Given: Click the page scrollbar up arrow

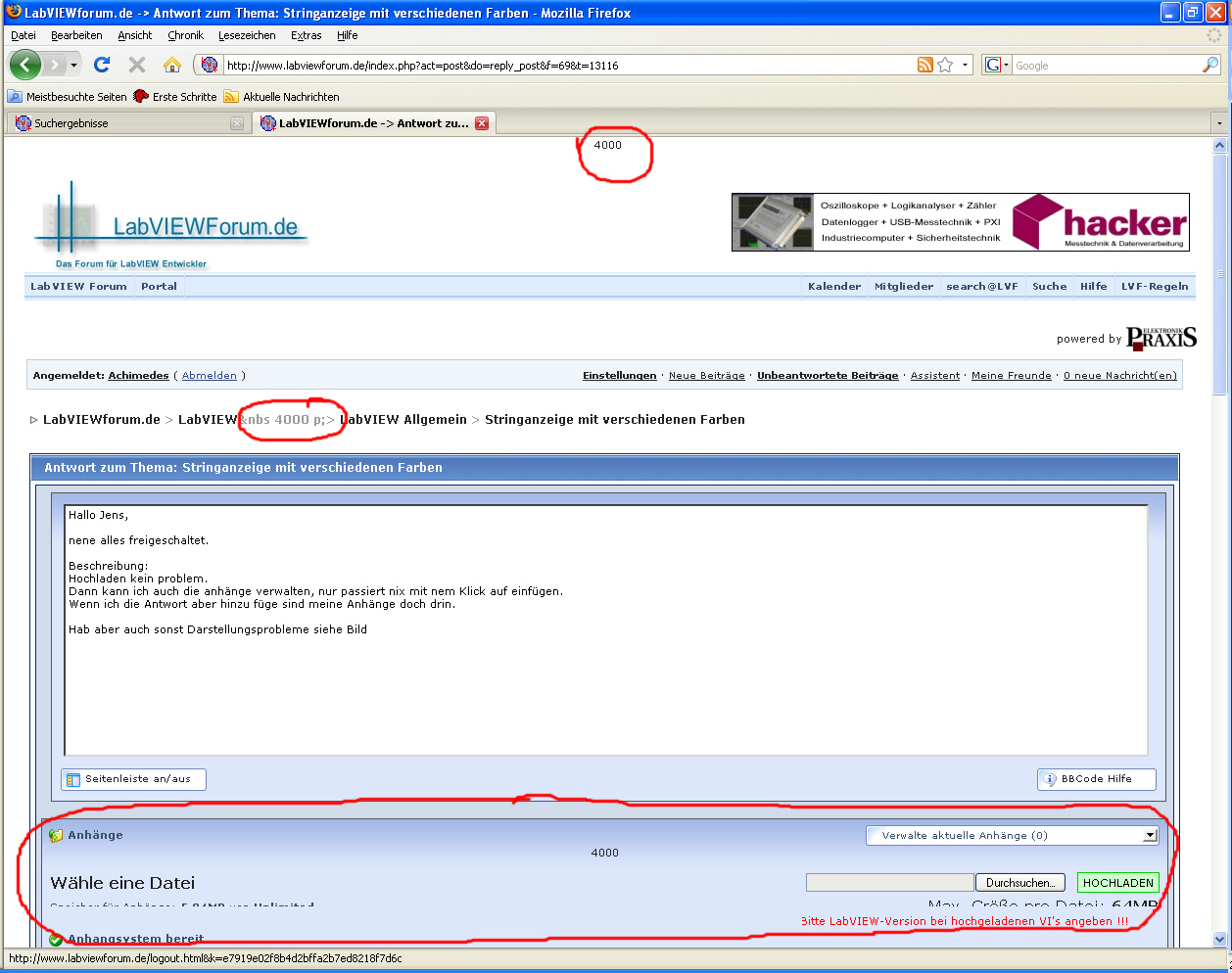Looking at the screenshot, I should [x=1219, y=145].
